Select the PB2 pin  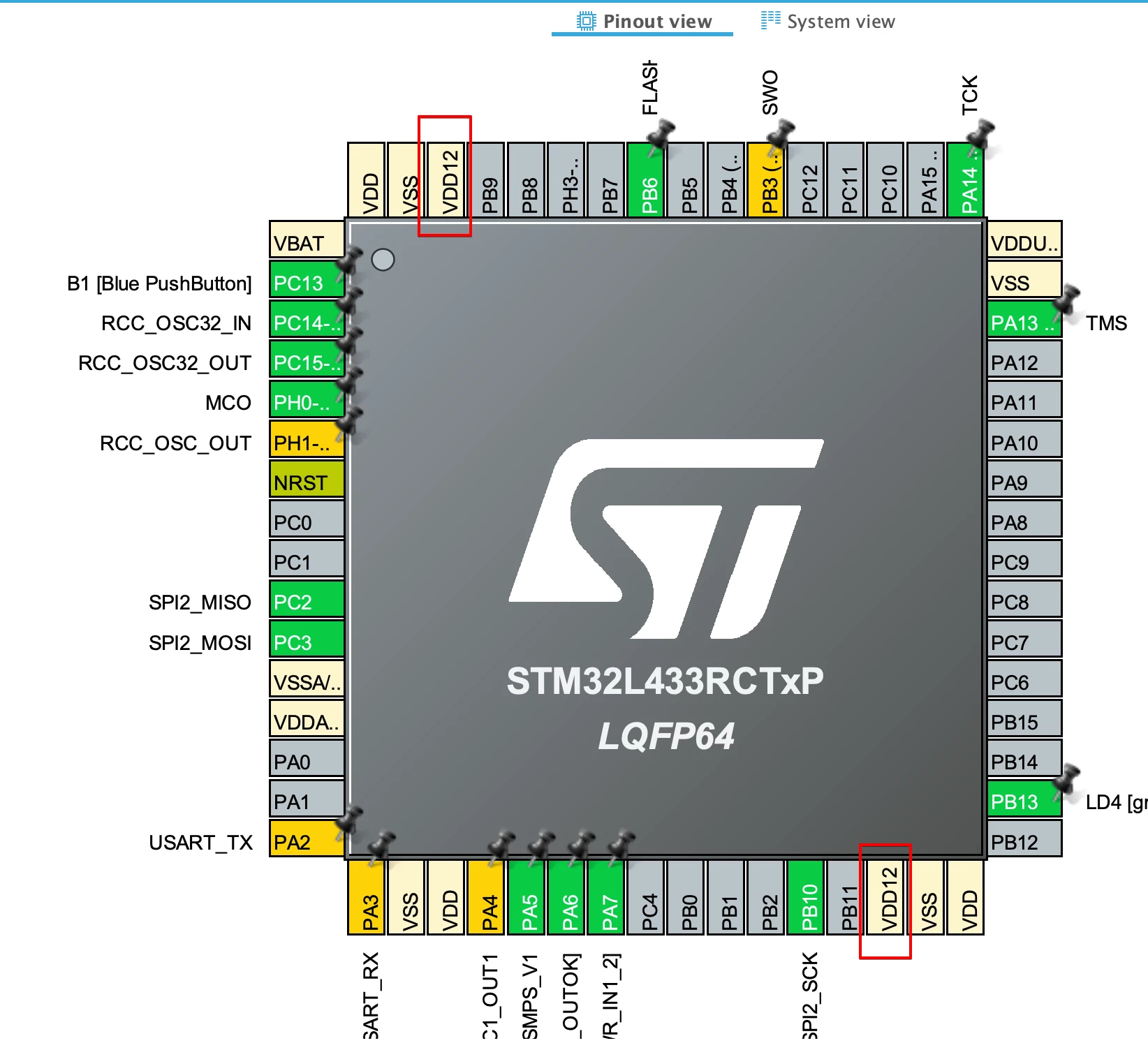coord(766,897)
